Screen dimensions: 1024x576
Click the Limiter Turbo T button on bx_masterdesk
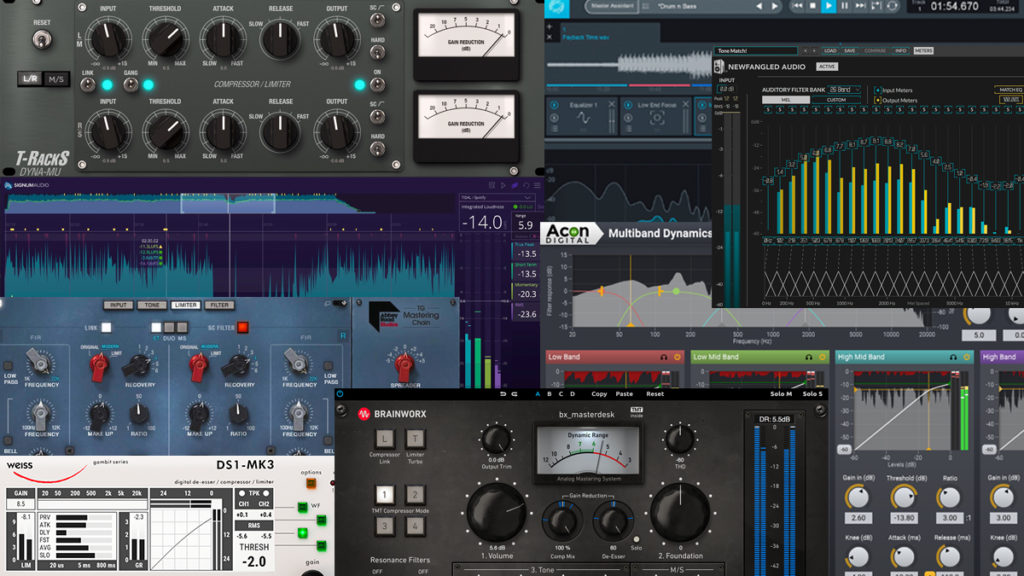pyautogui.click(x=415, y=439)
